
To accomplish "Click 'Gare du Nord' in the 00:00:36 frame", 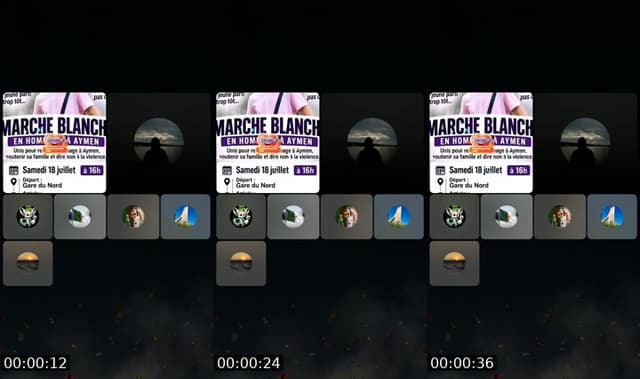I will click(x=469, y=185).
